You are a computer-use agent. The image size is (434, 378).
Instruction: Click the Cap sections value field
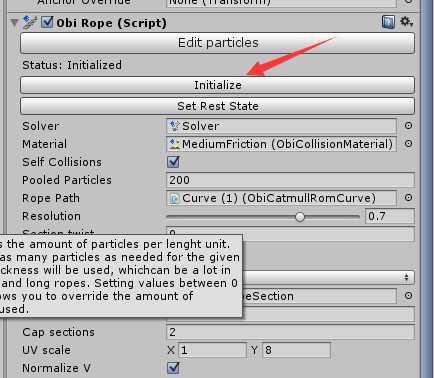(290, 332)
